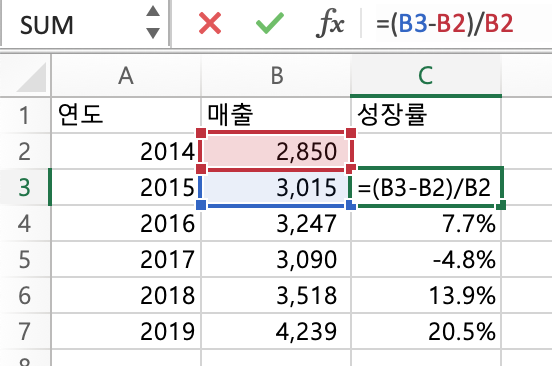Click the sales cell 3,247
This screenshot has height=366, width=552.
point(276,223)
